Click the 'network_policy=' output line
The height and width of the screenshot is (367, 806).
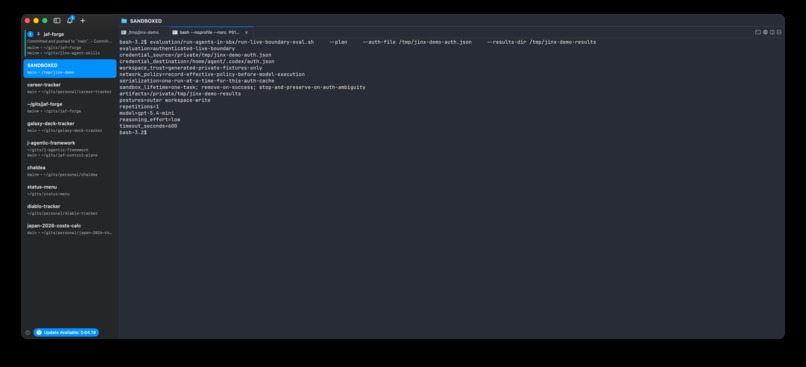(x=212, y=74)
